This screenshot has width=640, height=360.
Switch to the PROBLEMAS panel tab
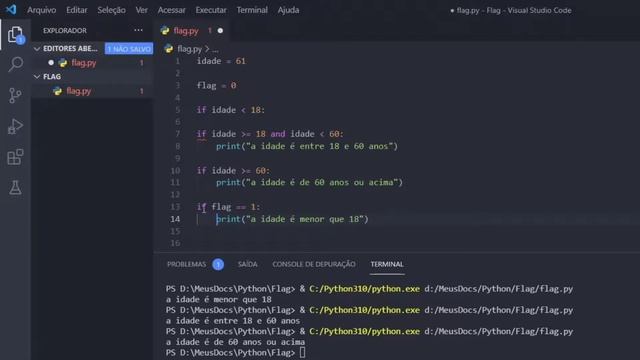187,264
